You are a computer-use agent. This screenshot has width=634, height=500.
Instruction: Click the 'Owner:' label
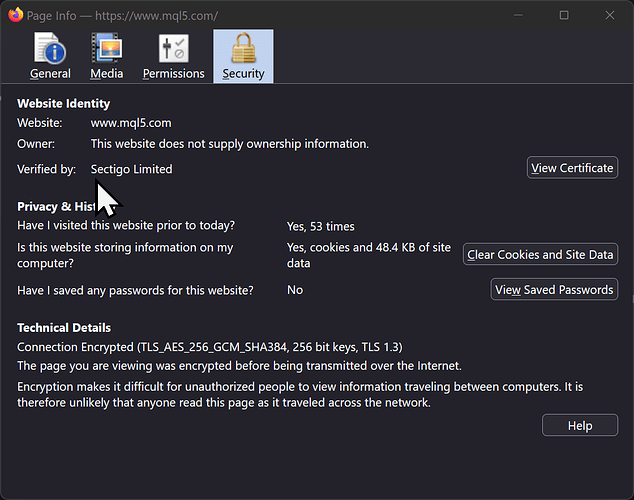tap(36, 144)
